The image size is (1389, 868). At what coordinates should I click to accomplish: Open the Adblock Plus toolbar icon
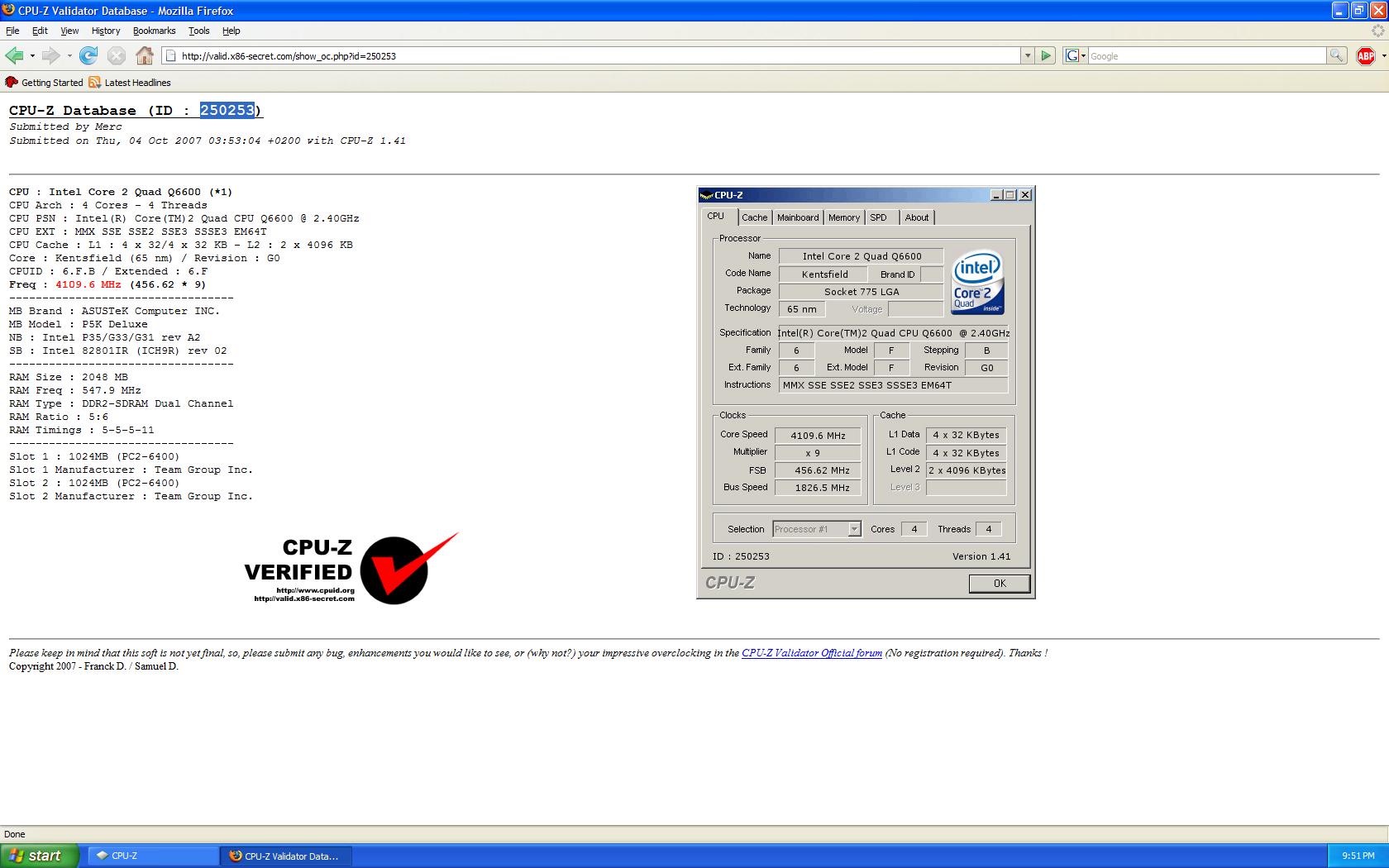1366,55
